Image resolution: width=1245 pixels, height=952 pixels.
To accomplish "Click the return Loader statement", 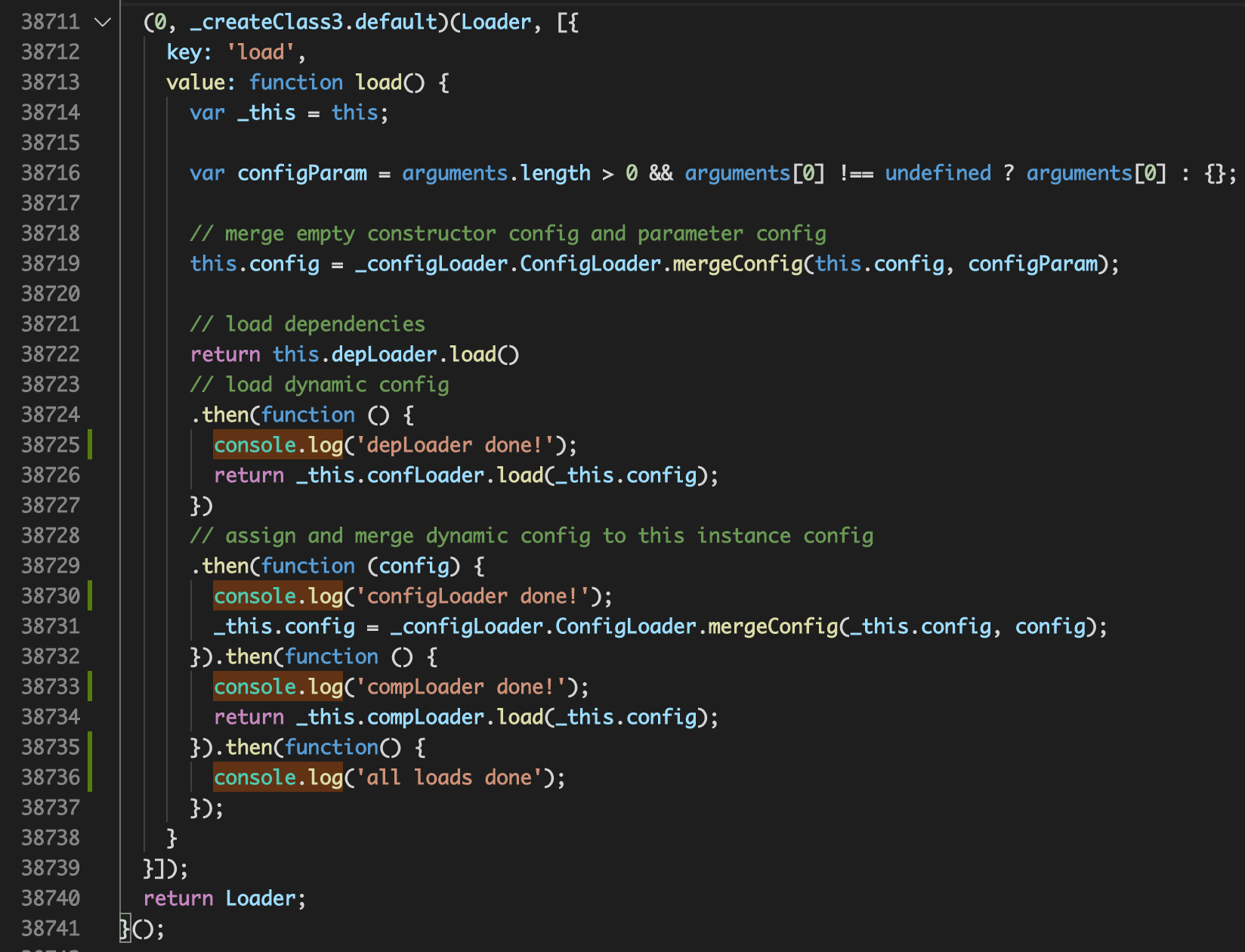I will 224,898.
